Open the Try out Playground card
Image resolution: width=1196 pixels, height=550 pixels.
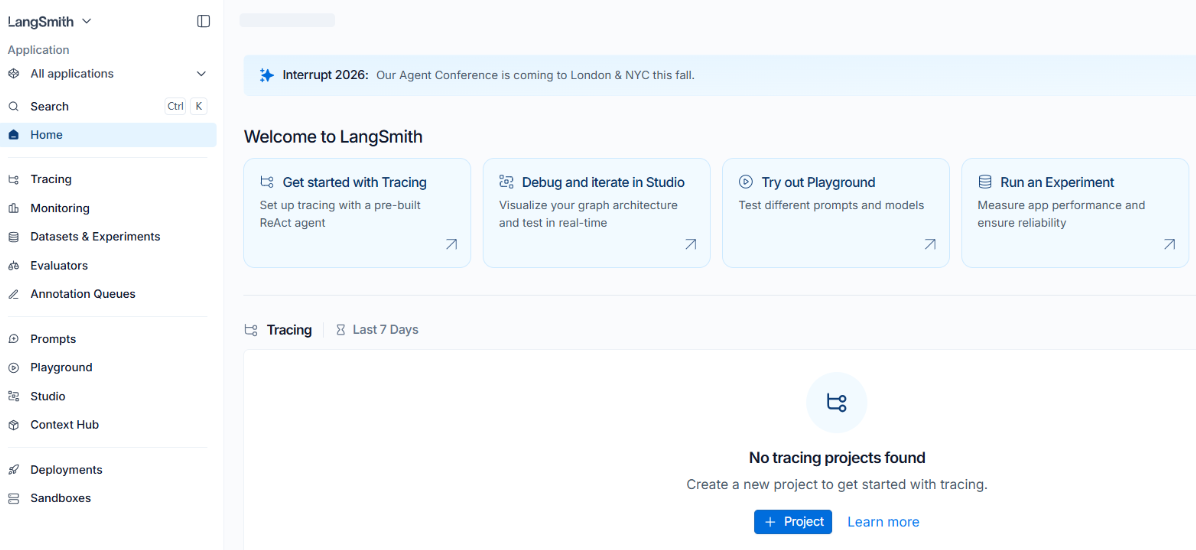(x=836, y=213)
